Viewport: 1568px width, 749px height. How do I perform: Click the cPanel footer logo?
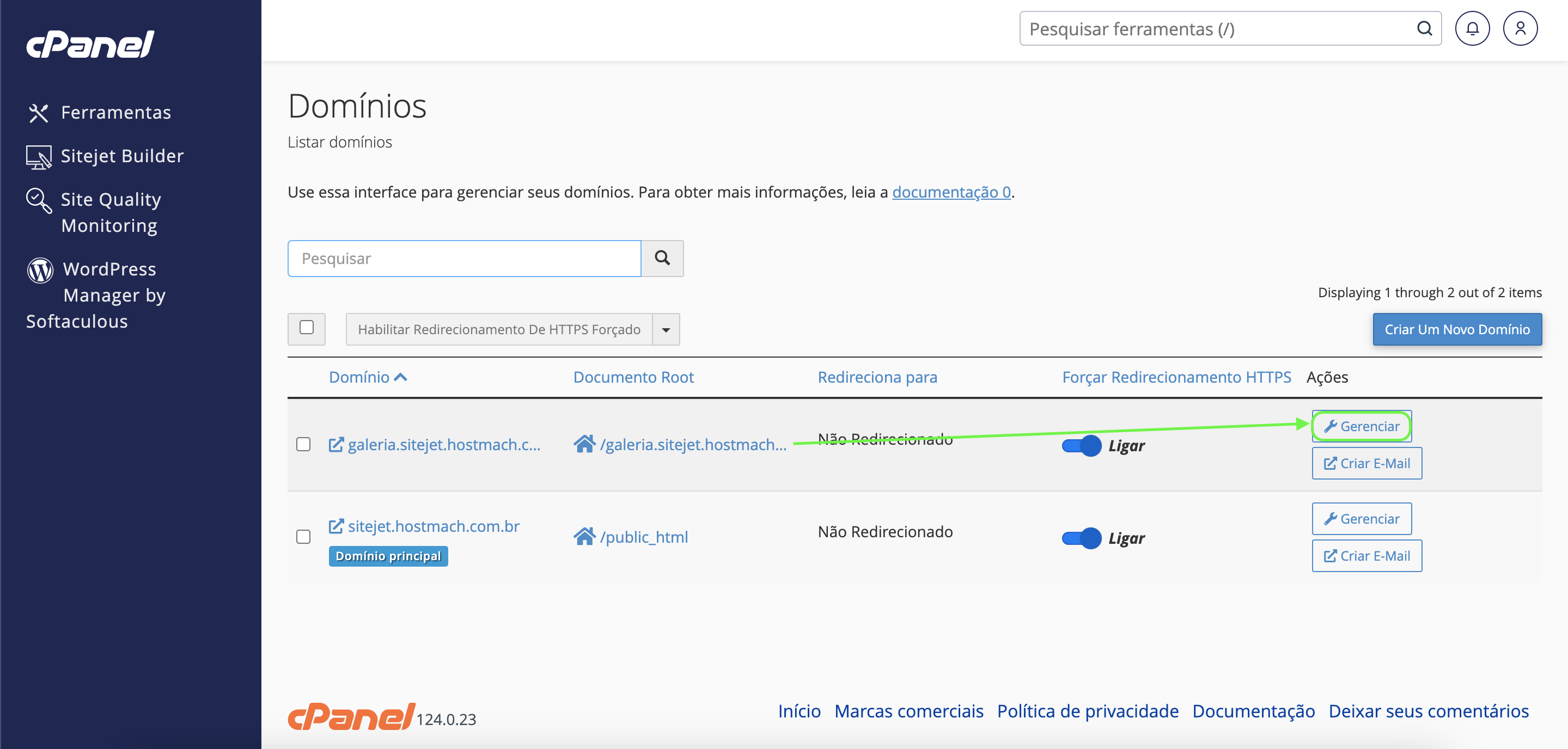[x=352, y=716]
